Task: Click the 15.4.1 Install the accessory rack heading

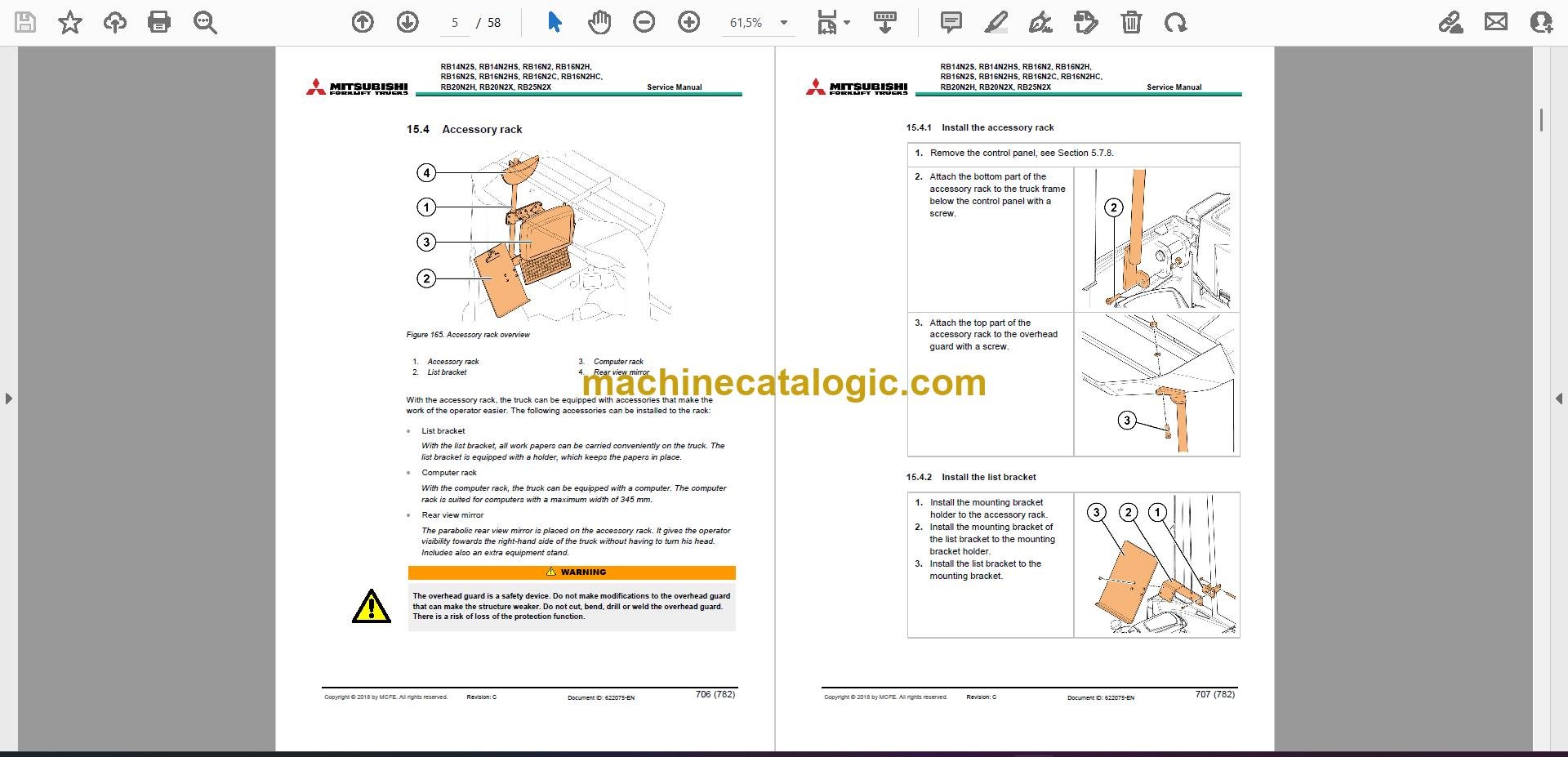Action: pos(979,127)
